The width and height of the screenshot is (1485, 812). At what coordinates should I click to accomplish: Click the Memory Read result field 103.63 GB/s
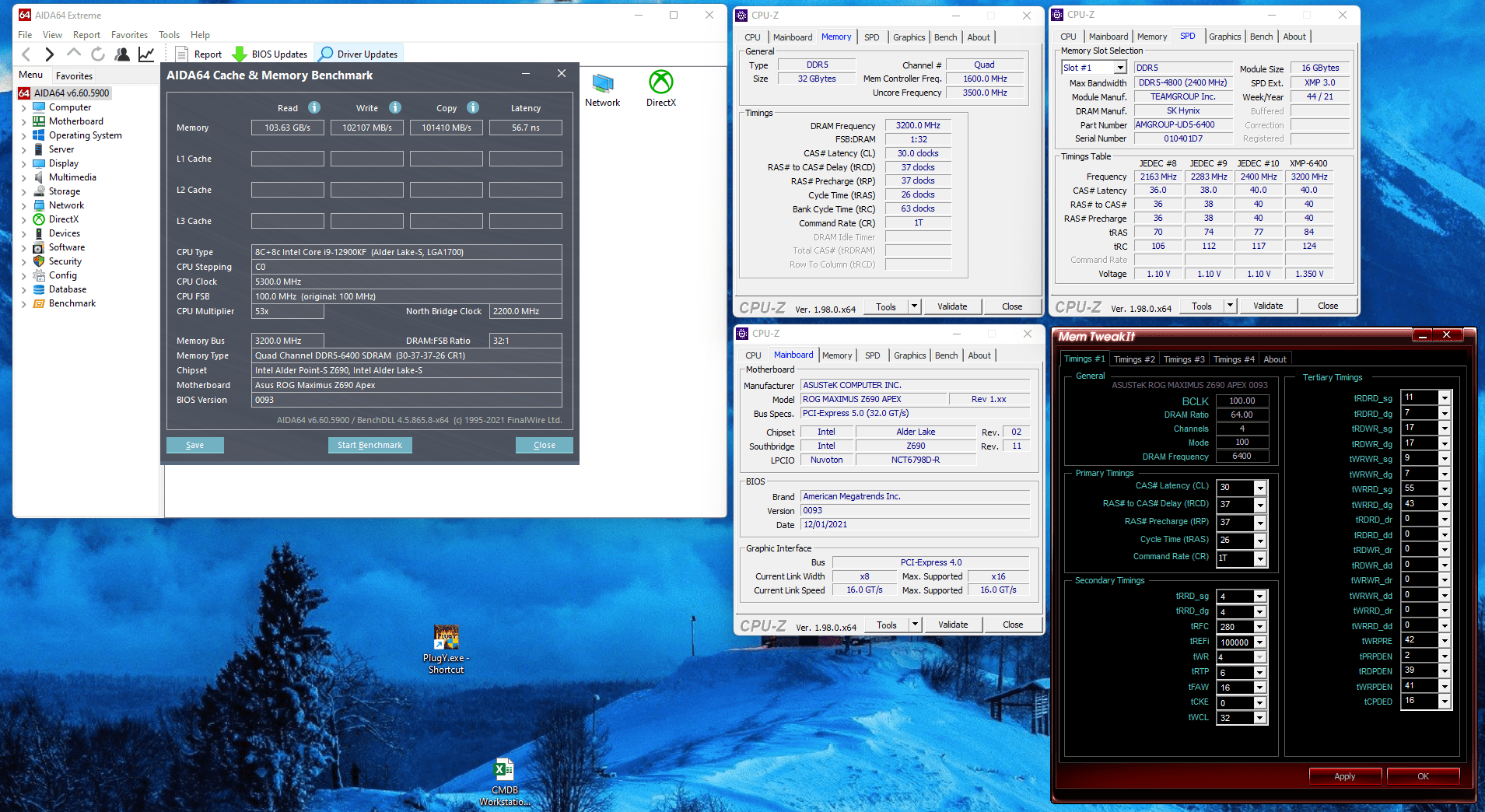click(287, 128)
